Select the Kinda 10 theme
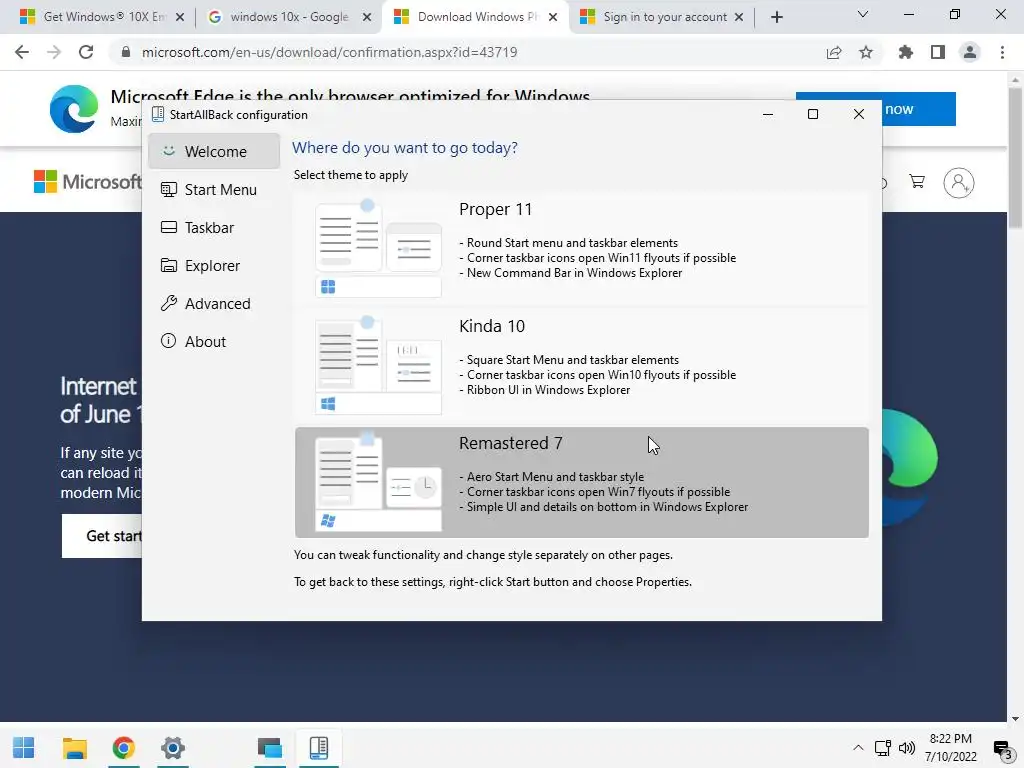The width and height of the screenshot is (1024, 768). click(x=581, y=366)
